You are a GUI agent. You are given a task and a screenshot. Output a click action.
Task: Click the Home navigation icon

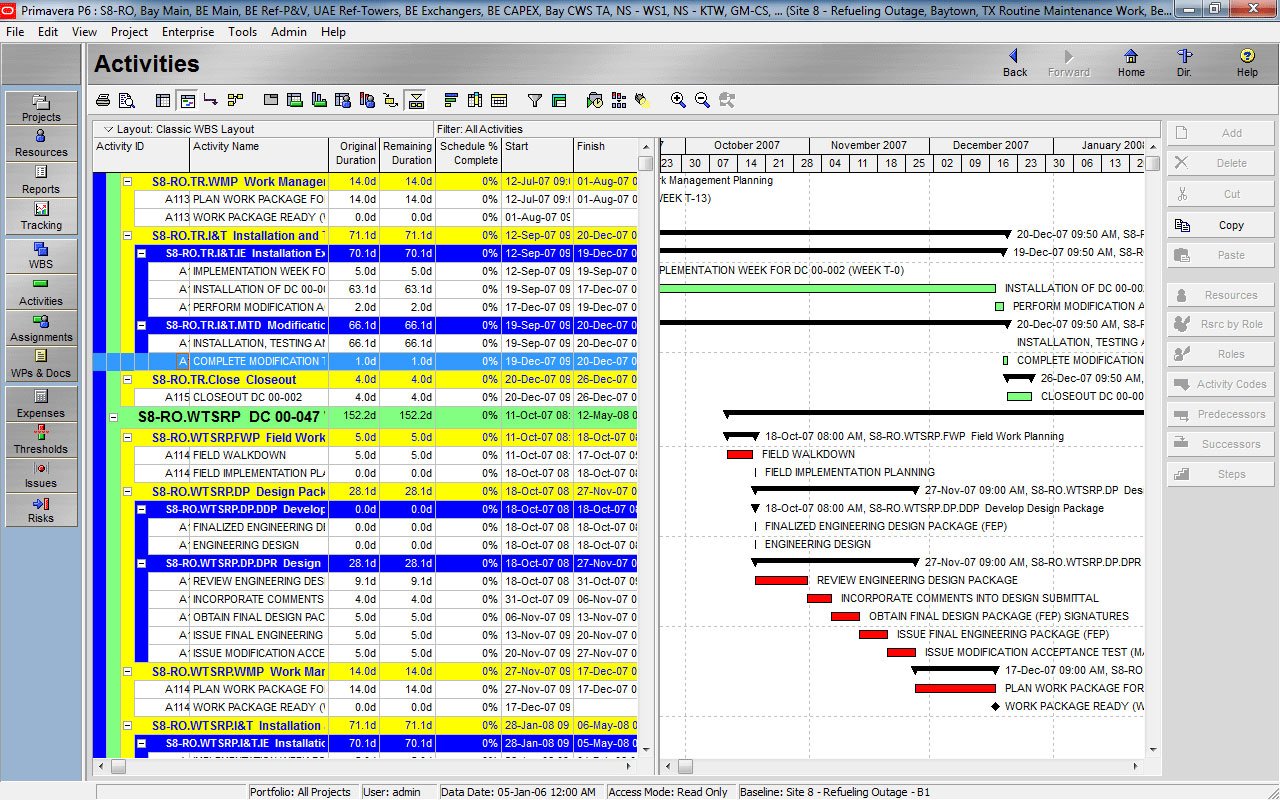click(1131, 63)
